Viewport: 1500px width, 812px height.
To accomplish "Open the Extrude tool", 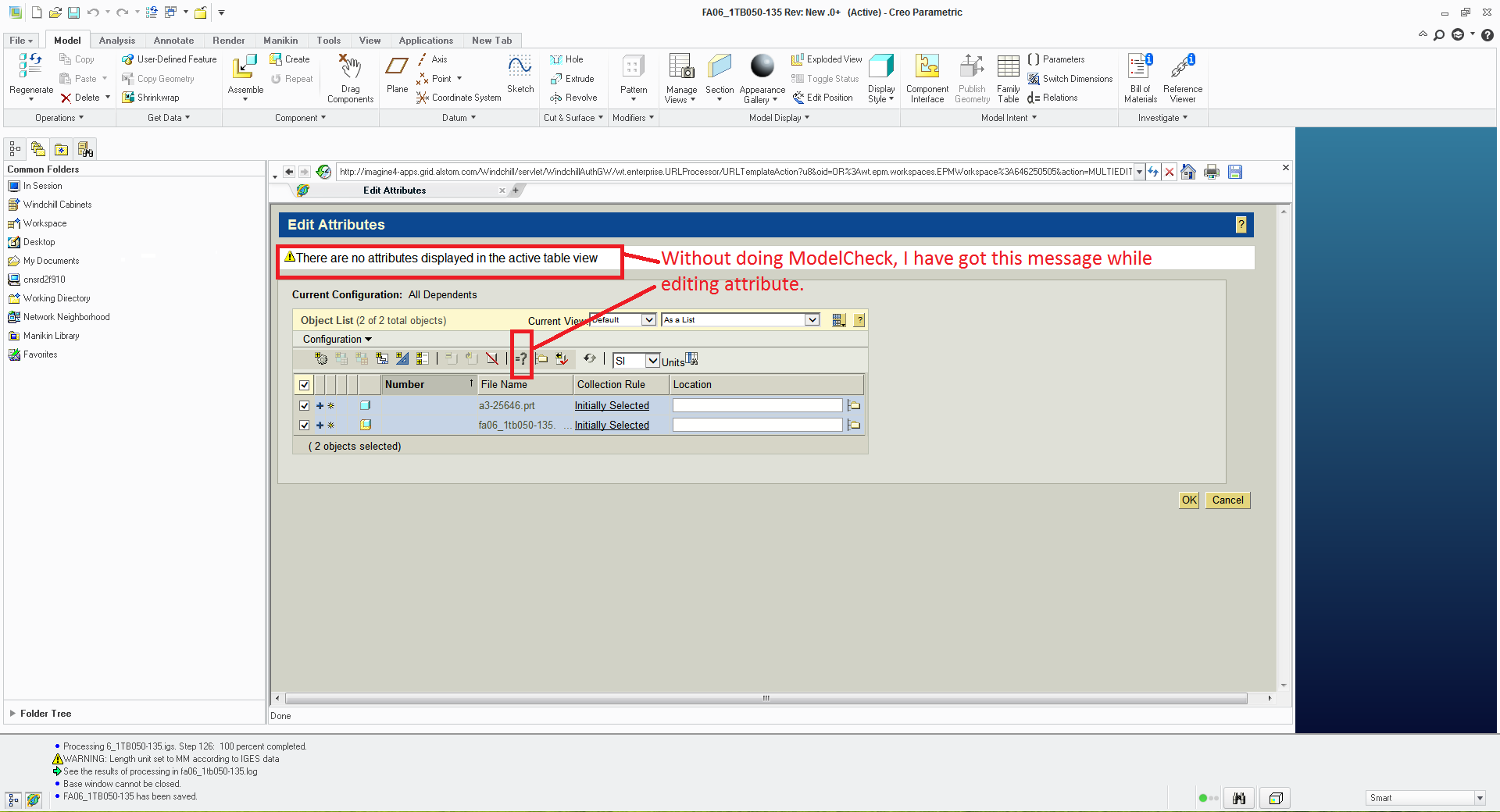I will tap(573, 78).
